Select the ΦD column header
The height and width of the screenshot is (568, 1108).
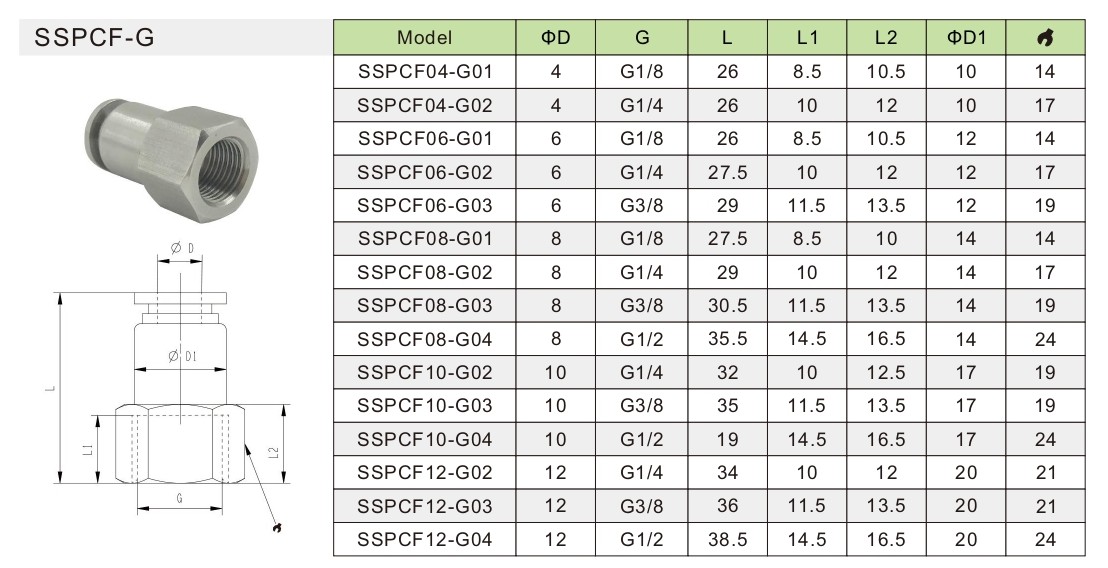coord(556,38)
